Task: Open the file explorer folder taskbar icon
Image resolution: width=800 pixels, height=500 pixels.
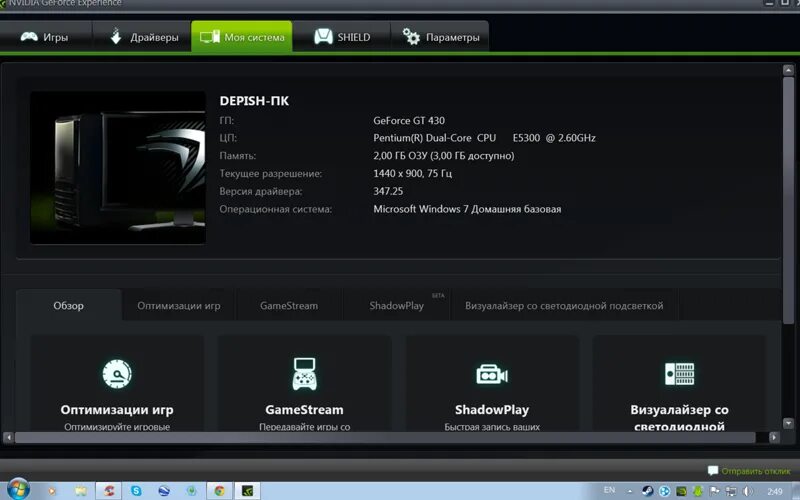Action: 81,491
